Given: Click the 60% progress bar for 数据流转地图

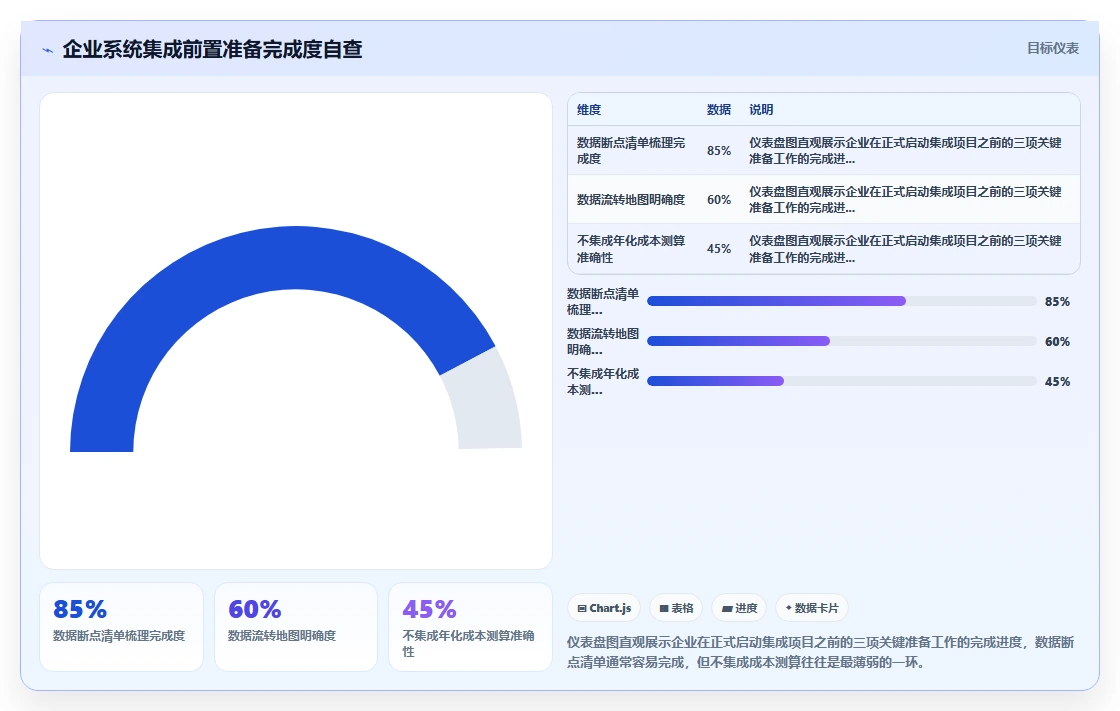Looking at the screenshot, I should coord(841,342).
